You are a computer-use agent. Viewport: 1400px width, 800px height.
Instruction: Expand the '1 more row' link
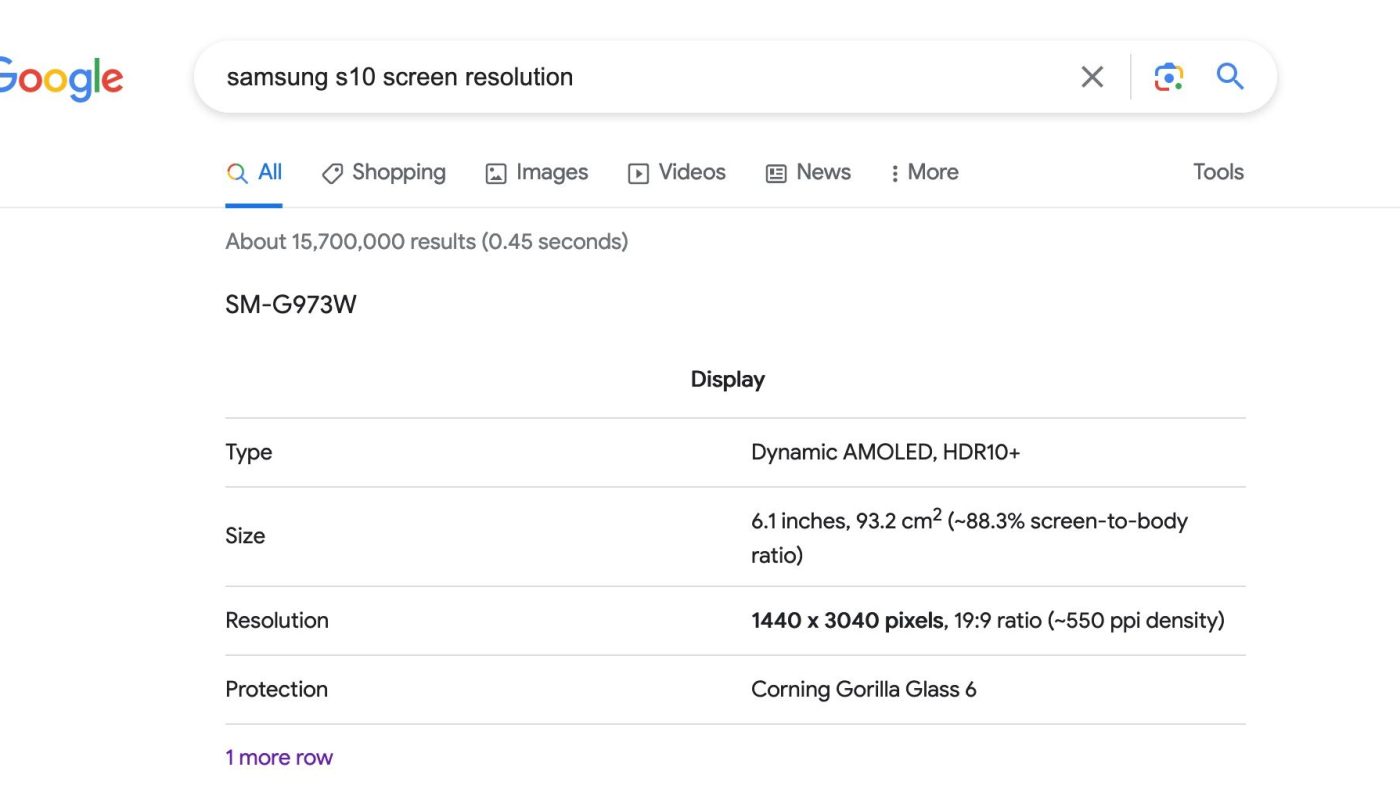pyautogui.click(x=279, y=758)
